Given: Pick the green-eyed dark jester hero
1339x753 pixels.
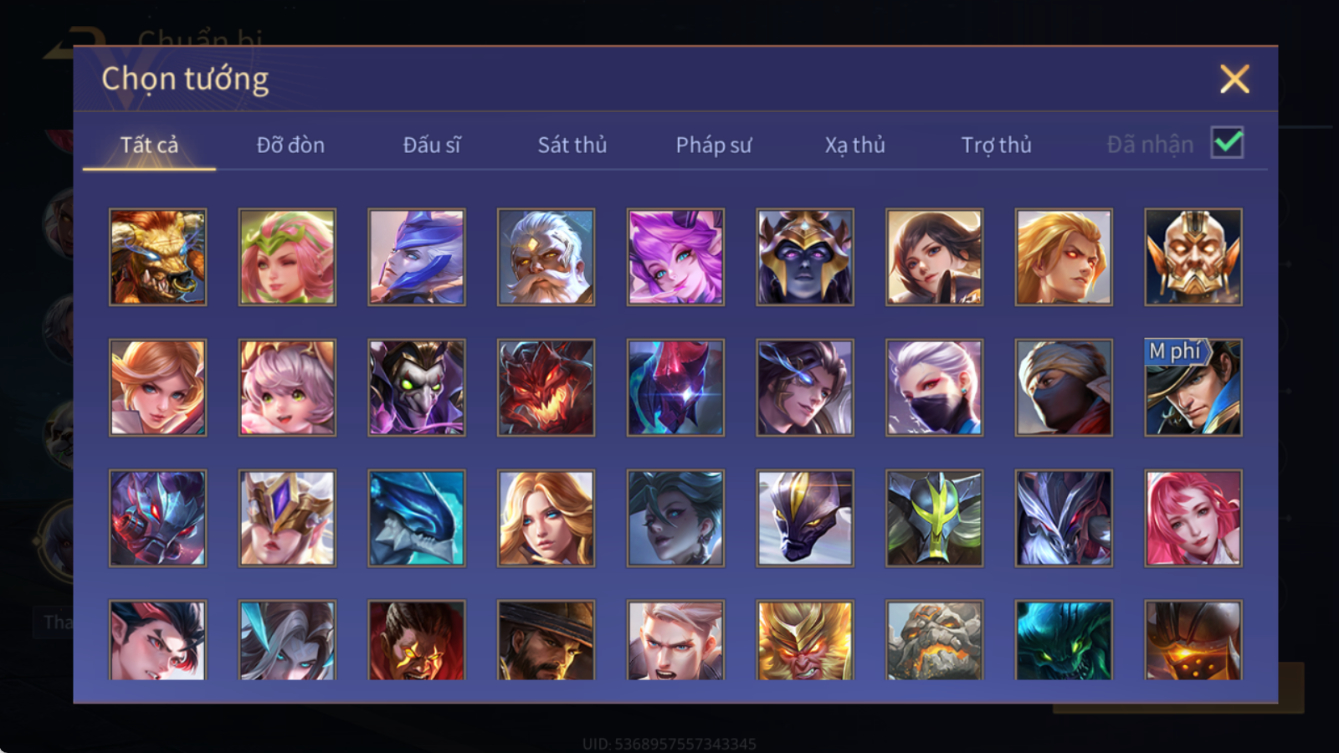Looking at the screenshot, I should pos(417,388).
